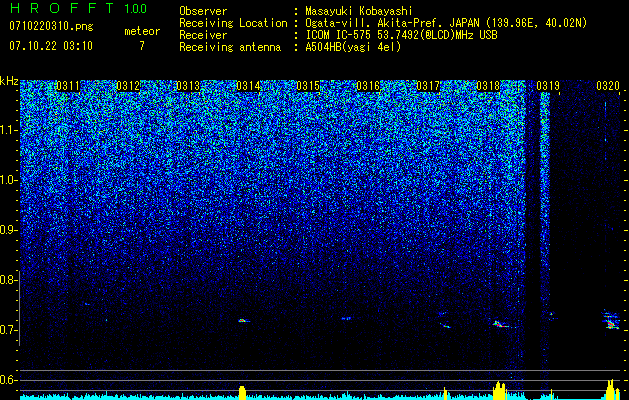Click the 0.8 kHz axis label

pos(8,280)
